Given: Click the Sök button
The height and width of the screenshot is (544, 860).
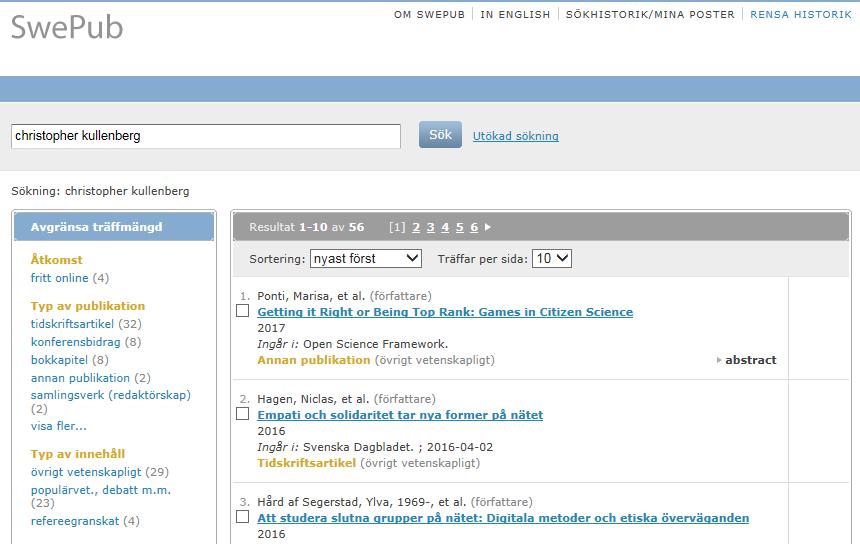Looking at the screenshot, I should pyautogui.click(x=440, y=135).
